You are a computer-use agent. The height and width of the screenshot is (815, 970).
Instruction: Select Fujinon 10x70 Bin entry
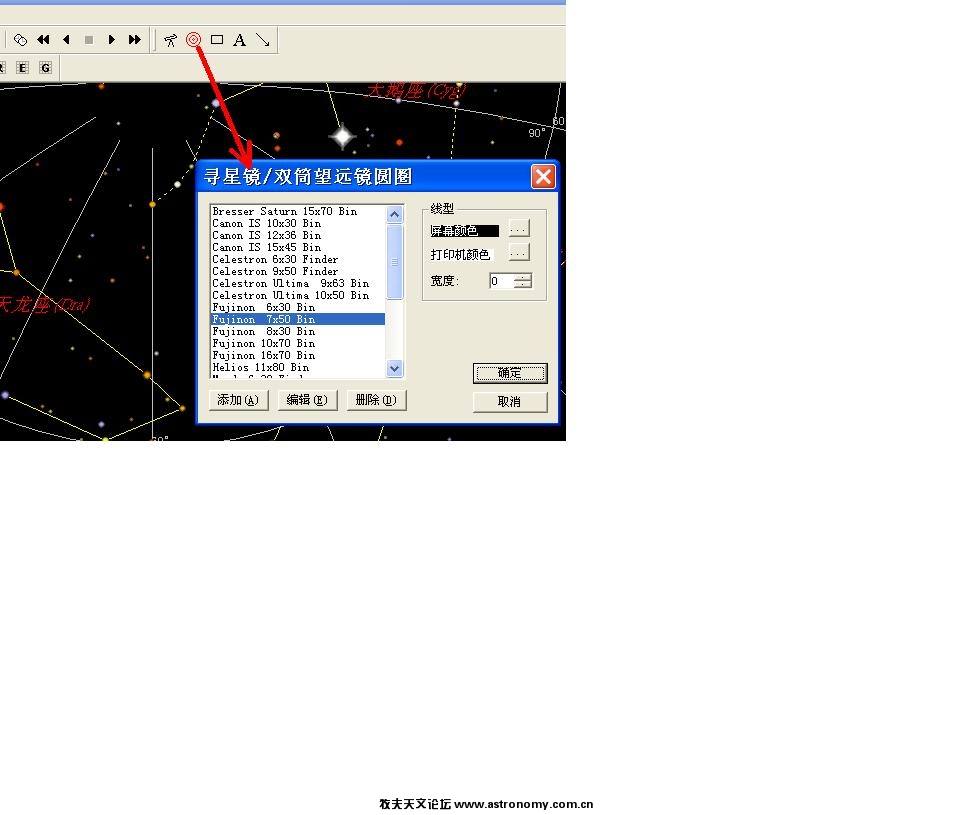pos(298,343)
